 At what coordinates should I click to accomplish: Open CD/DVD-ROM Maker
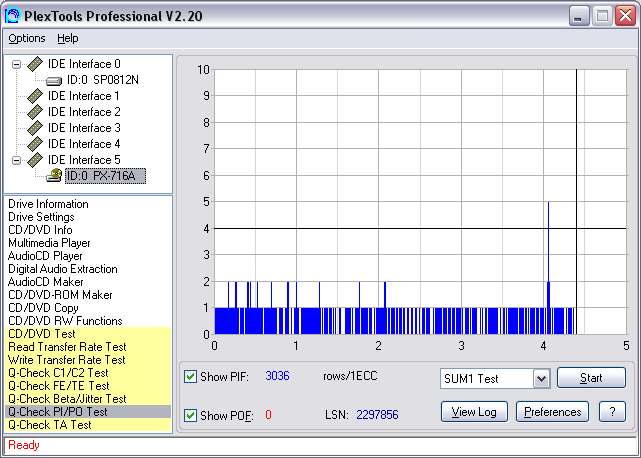coord(60,295)
